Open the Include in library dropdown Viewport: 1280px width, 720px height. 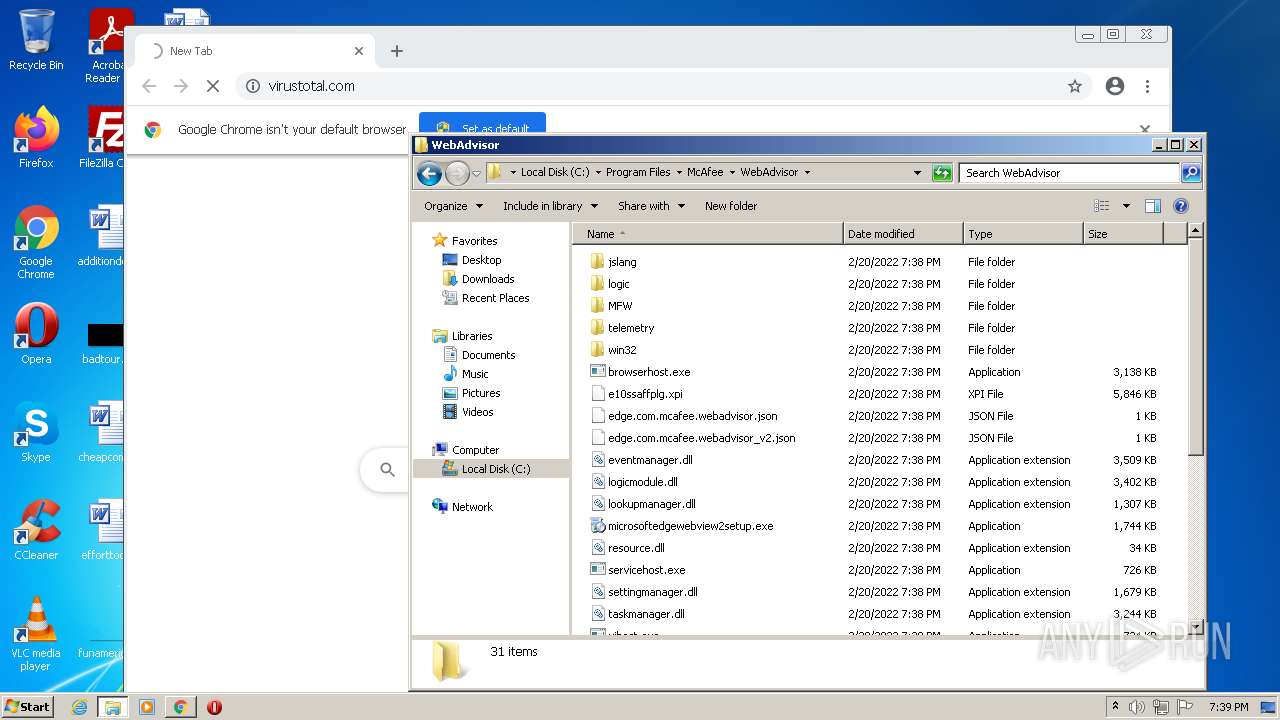tap(550, 206)
